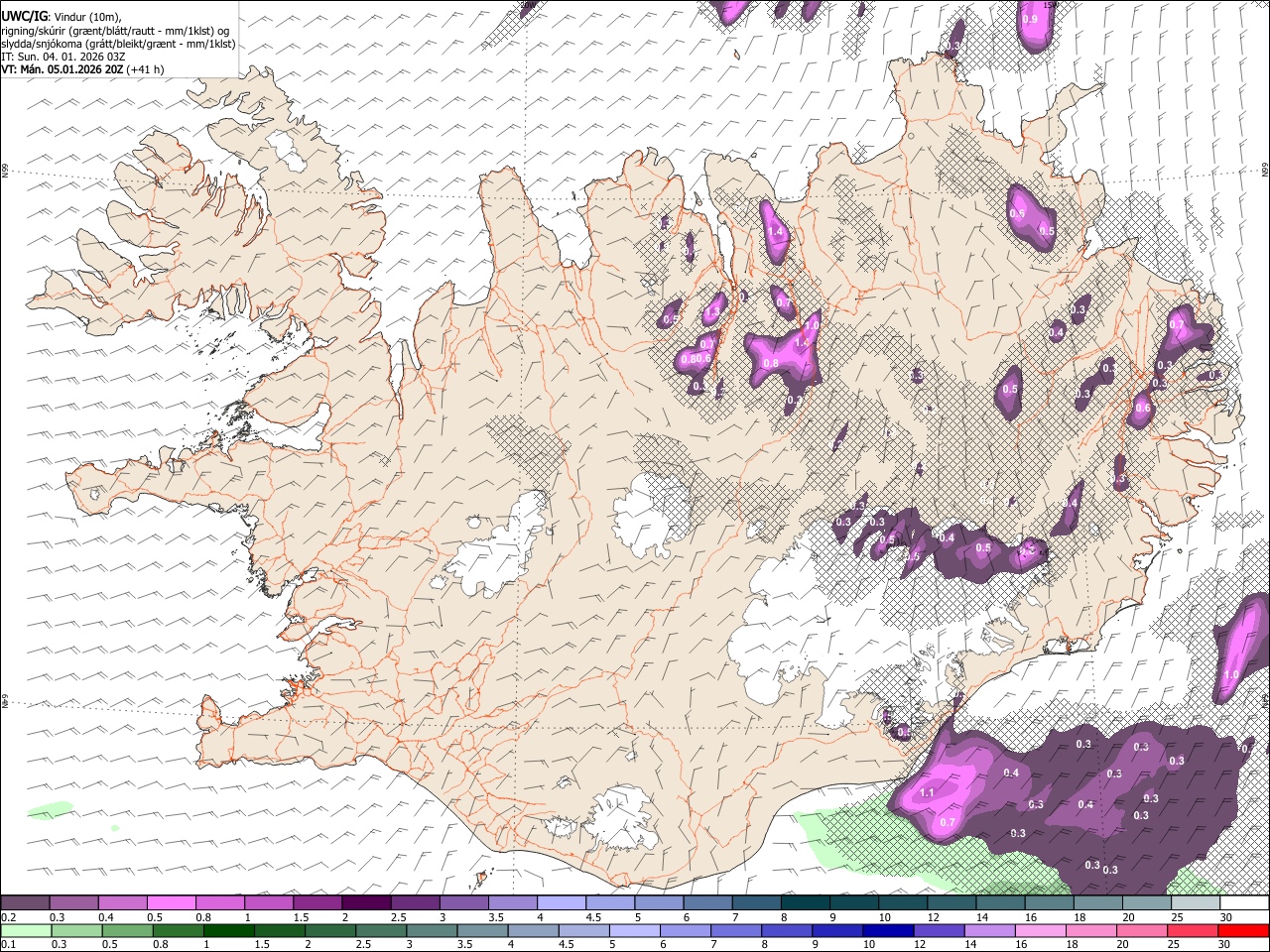The height and width of the screenshot is (952, 1270).
Task: Pick the lower legend swatch between 25 and 30
Action: tap(1193, 930)
